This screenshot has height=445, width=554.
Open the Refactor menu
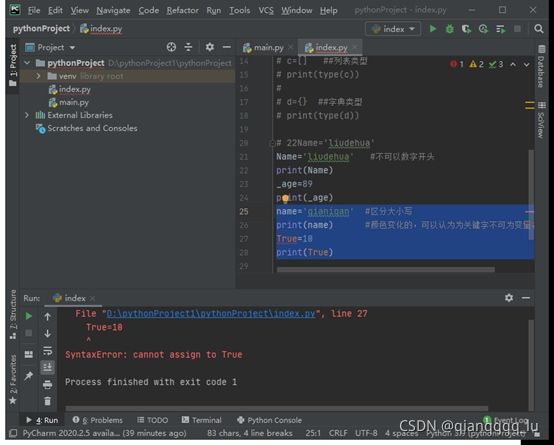click(x=182, y=11)
